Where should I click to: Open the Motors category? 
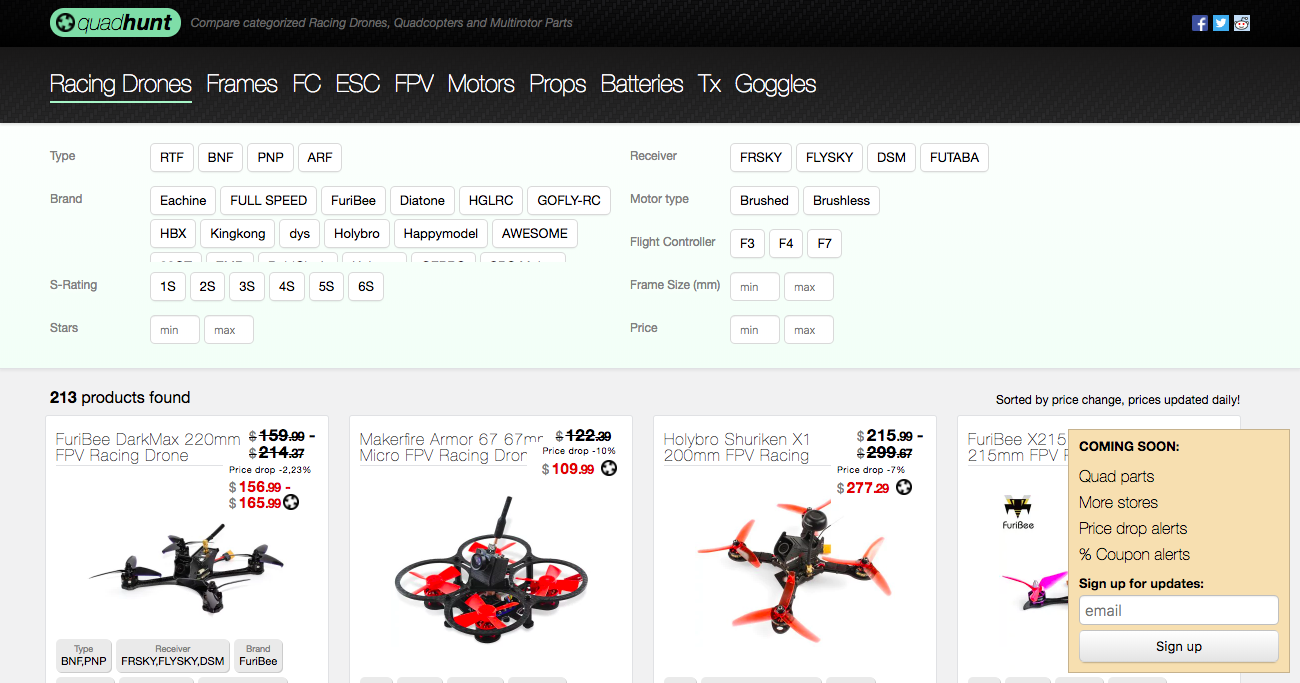coord(481,84)
